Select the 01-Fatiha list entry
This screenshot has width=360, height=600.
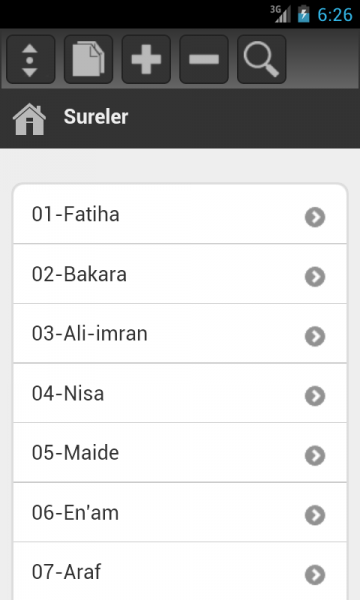[x=180, y=214]
